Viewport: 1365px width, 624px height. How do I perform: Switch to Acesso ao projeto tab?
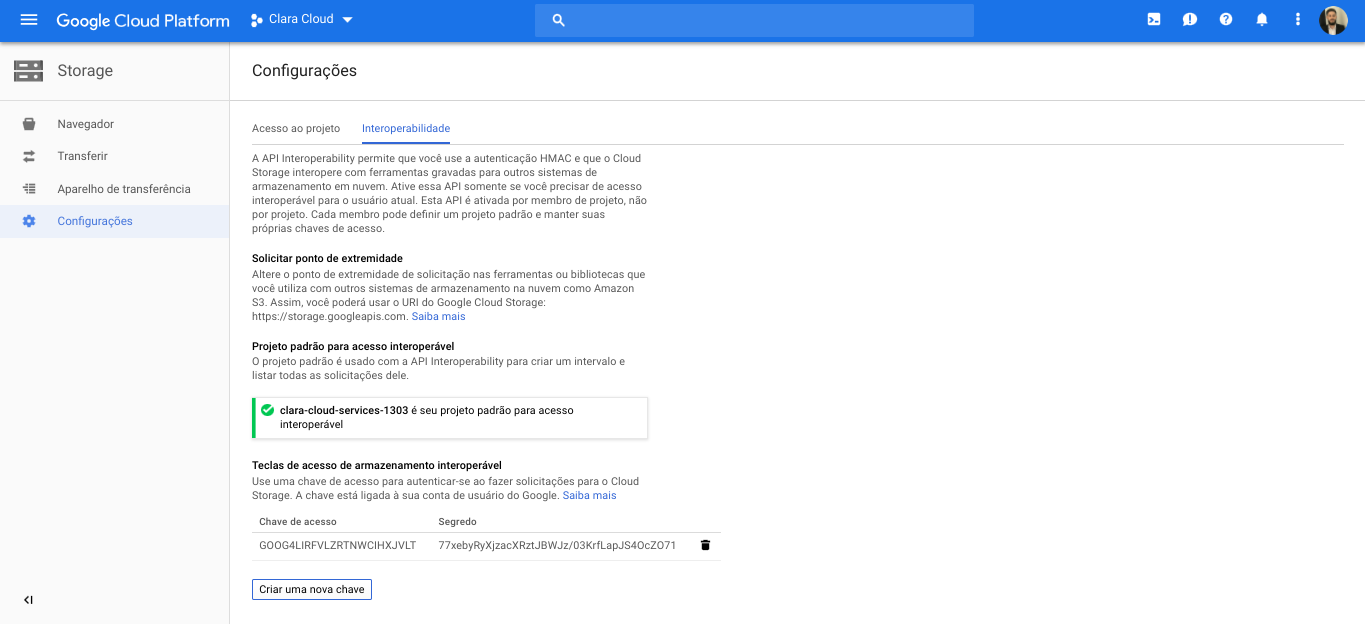pyautogui.click(x=296, y=128)
